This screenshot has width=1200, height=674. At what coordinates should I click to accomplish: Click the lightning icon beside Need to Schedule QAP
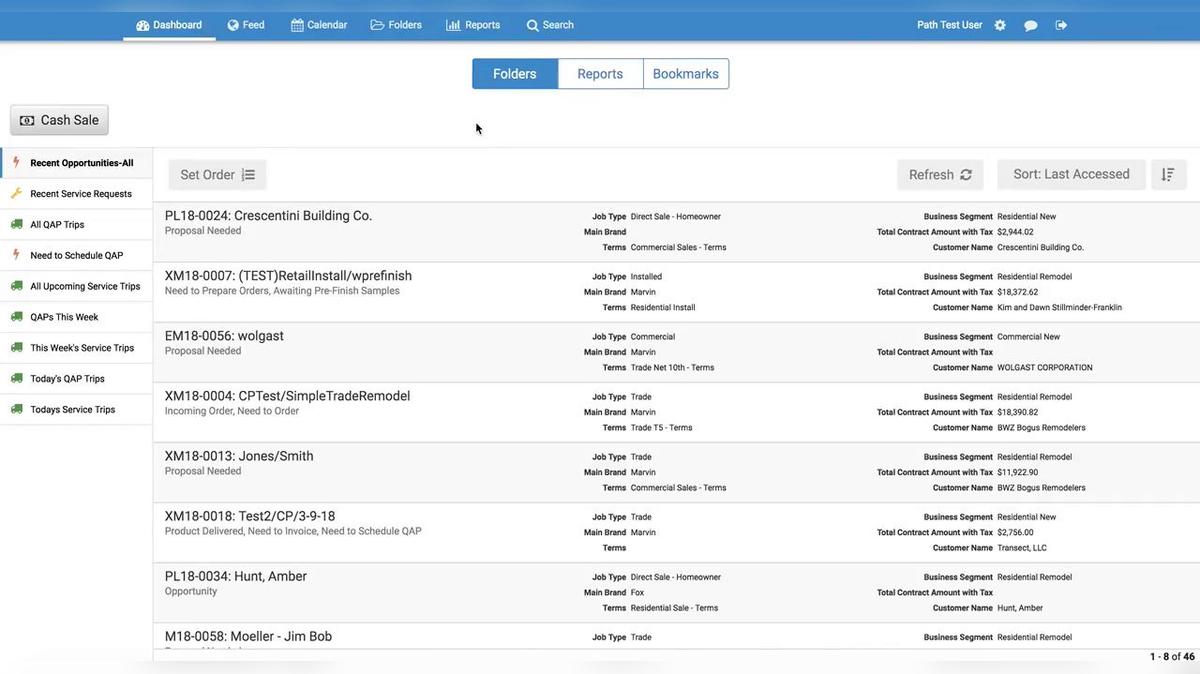pos(16,255)
